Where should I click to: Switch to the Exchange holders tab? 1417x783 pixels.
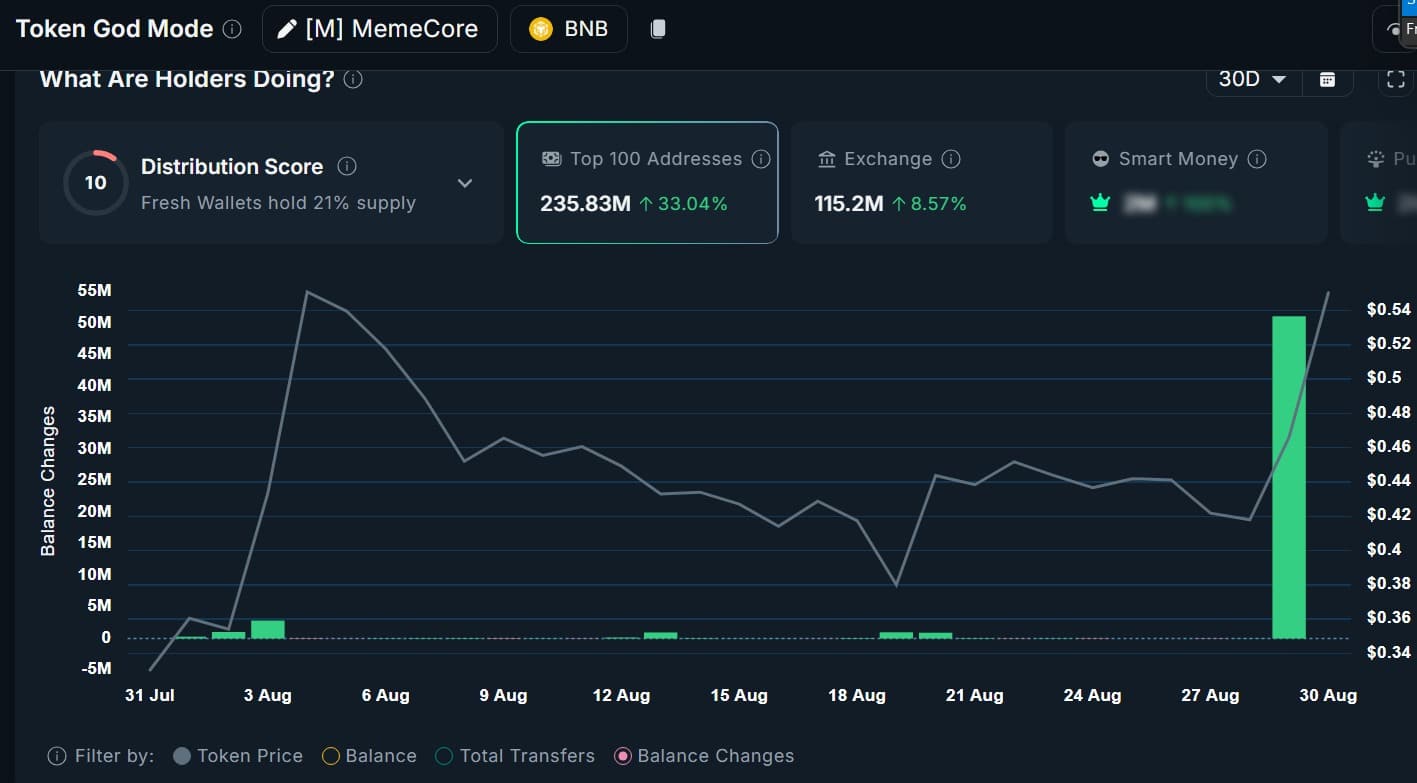click(x=920, y=182)
